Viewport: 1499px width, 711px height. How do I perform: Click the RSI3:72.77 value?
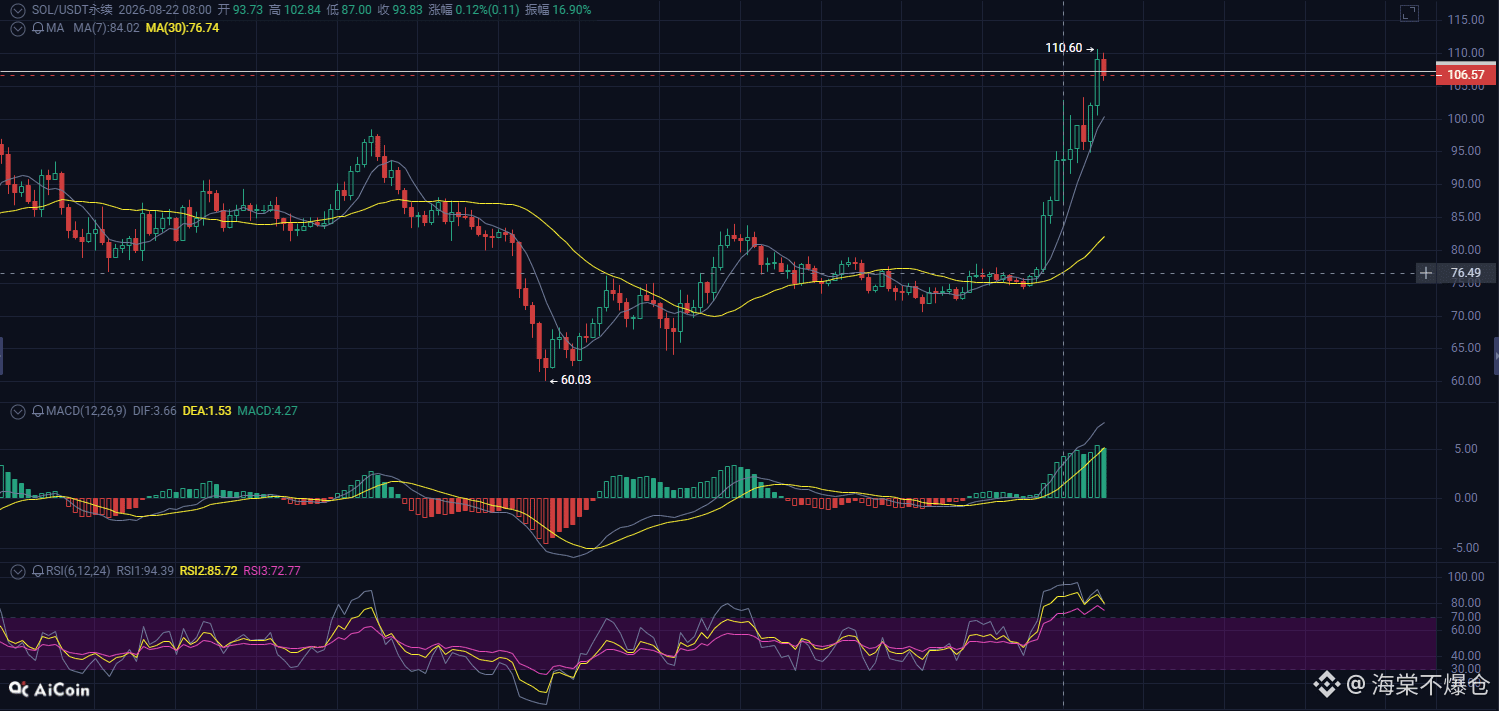coord(272,571)
